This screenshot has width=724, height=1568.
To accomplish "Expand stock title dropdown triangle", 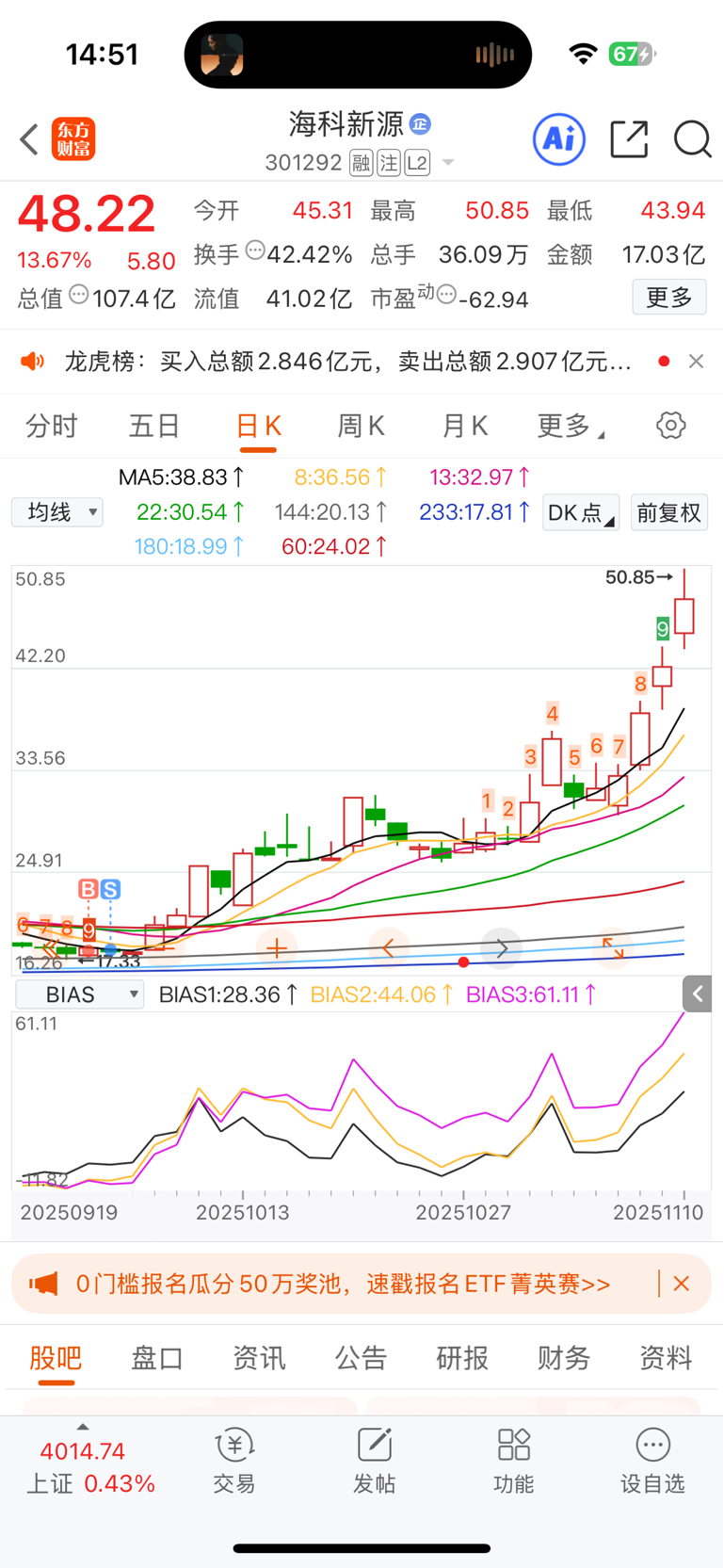I will [x=448, y=163].
